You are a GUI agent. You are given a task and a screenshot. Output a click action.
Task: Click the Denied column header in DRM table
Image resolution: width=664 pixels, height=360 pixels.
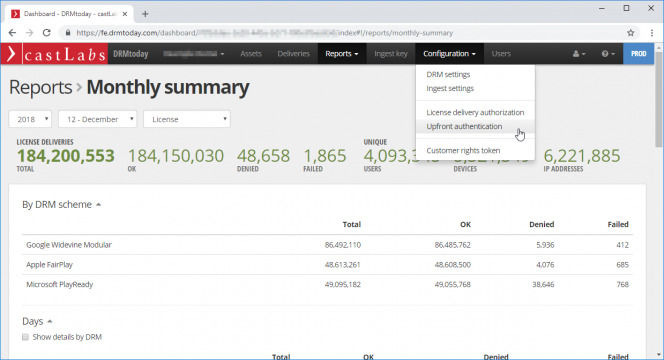[542, 224]
